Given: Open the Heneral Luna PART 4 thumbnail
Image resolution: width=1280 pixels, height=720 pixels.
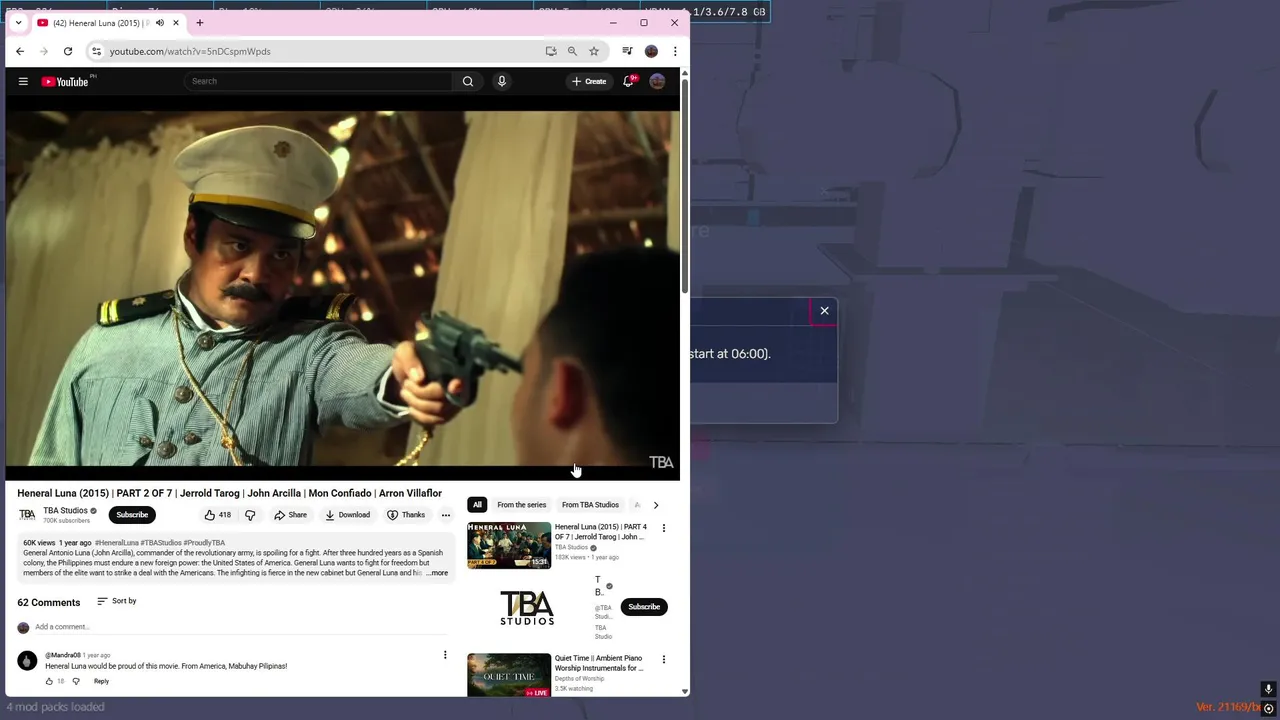Looking at the screenshot, I should click(509, 545).
